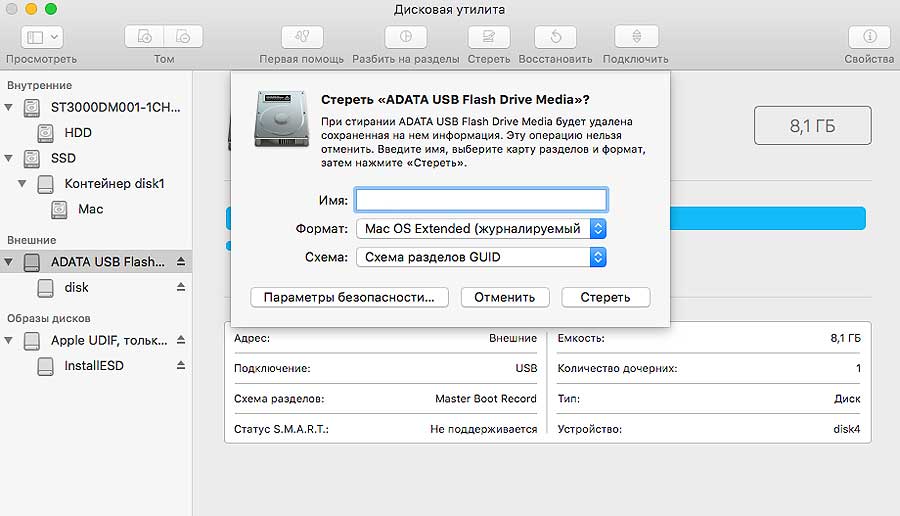Click the Erase (Стереть) dialog button
This screenshot has height=516, width=900.
click(606, 297)
